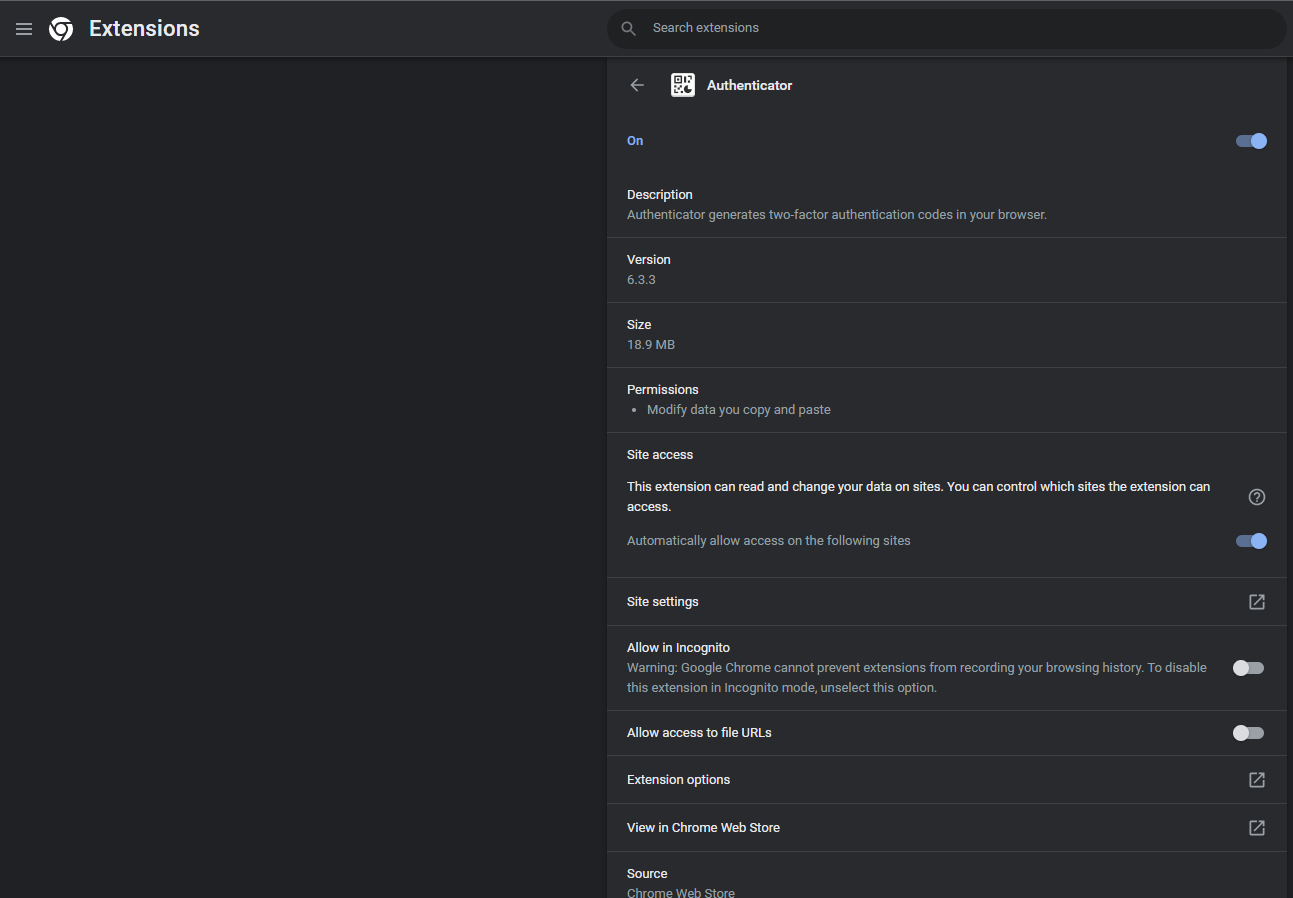Image resolution: width=1293 pixels, height=898 pixels.
Task: Click the Version heading
Action: [x=649, y=260]
